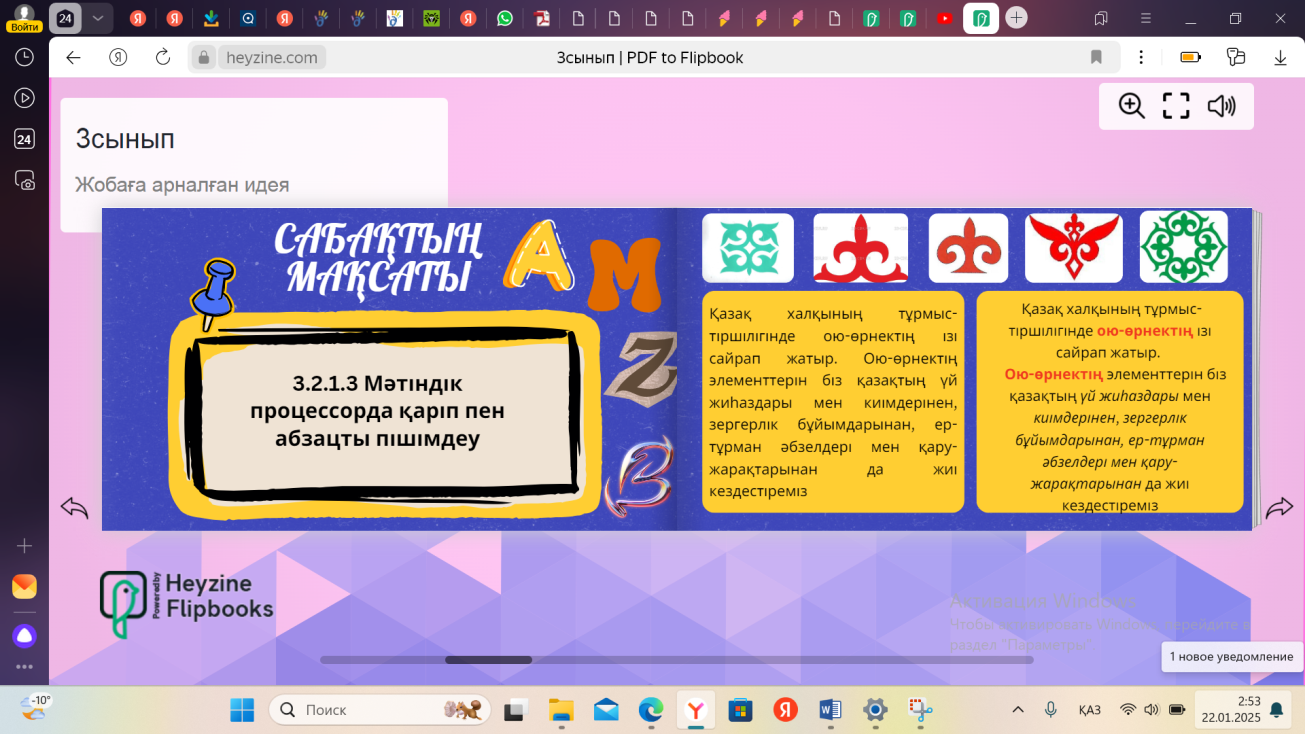The image size is (1305, 734).
Task: Open the Heyzine Flipbooks logo link
Action: 186,604
